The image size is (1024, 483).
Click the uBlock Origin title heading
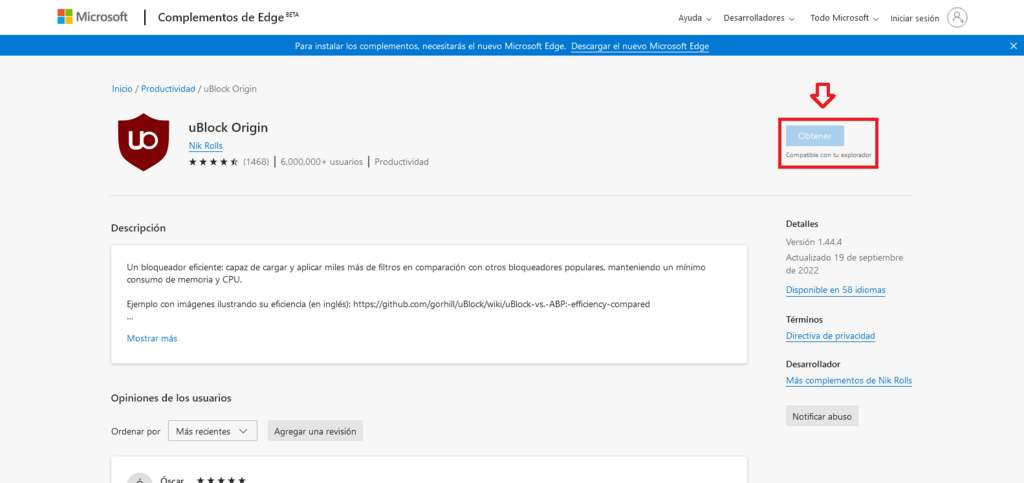pyautogui.click(x=228, y=127)
